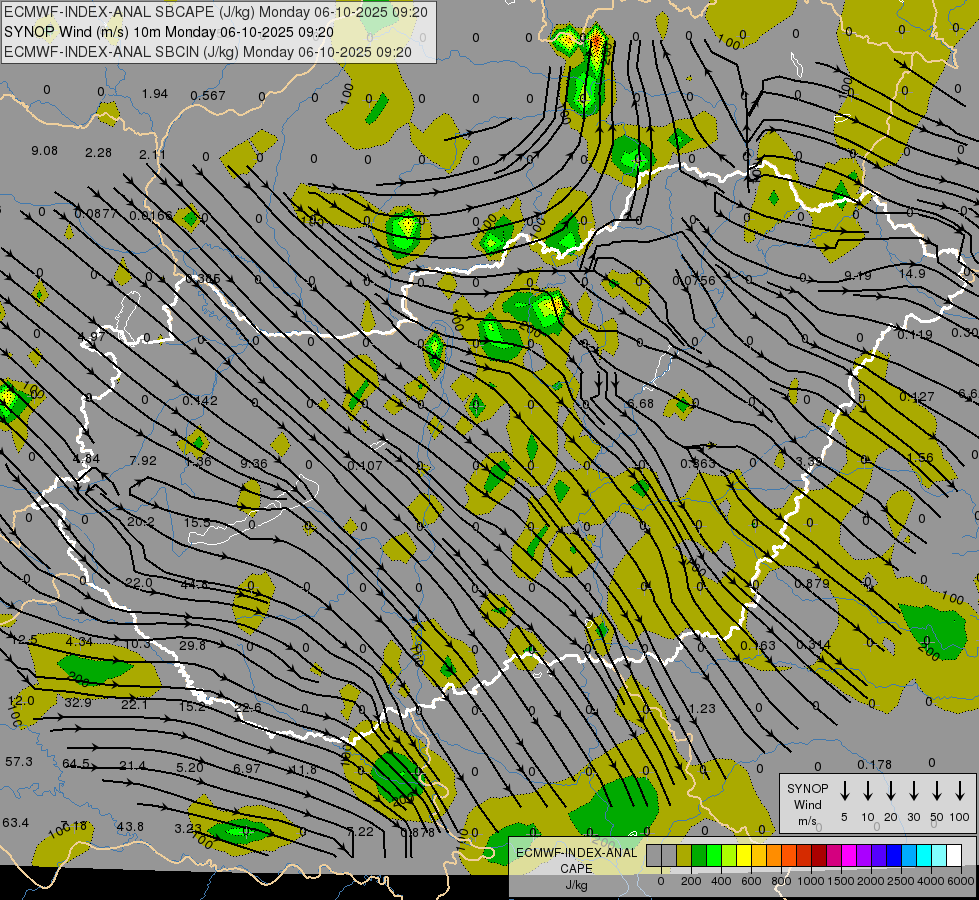Click the 2.28 value on the map
Screen dimensions: 979x900
[99, 152]
